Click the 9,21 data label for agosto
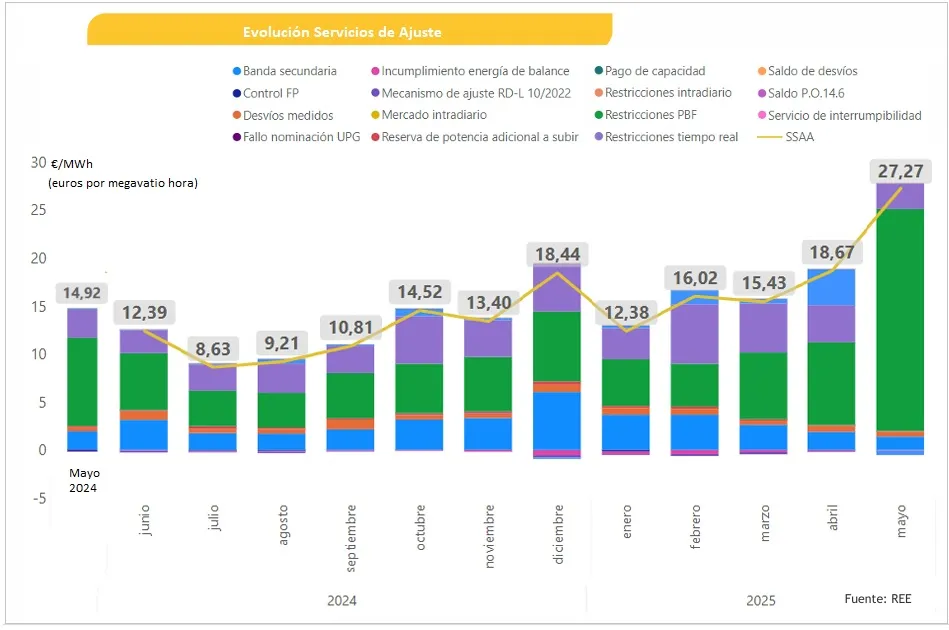 point(281,343)
